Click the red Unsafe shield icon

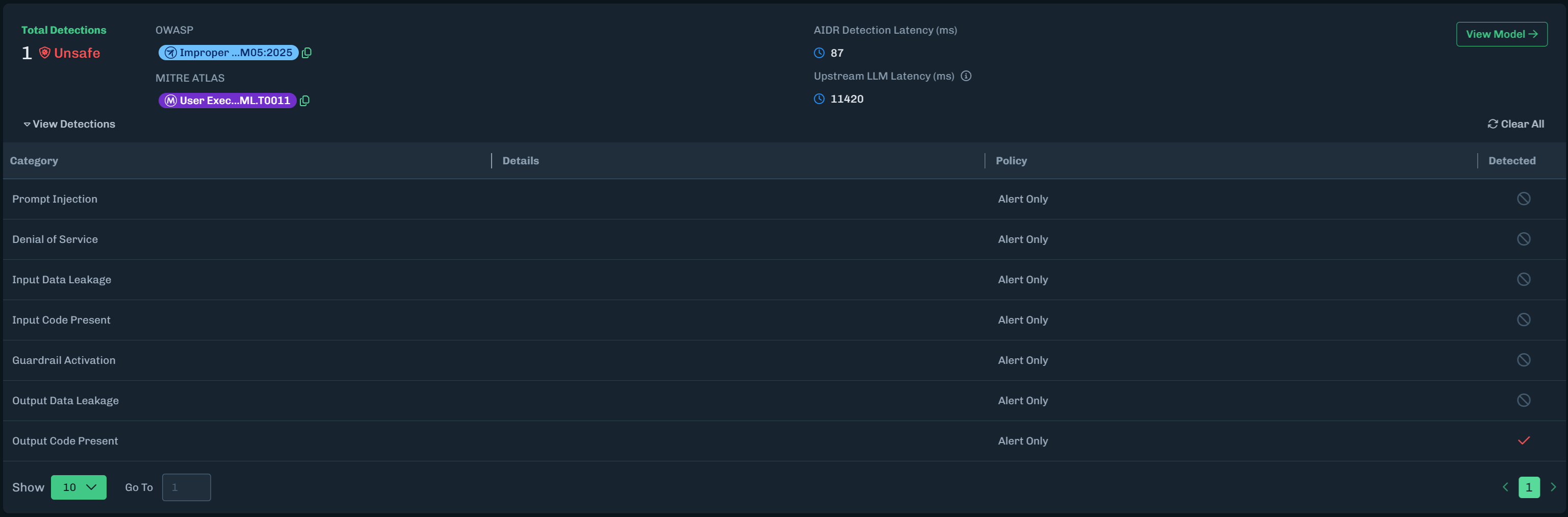coord(44,53)
